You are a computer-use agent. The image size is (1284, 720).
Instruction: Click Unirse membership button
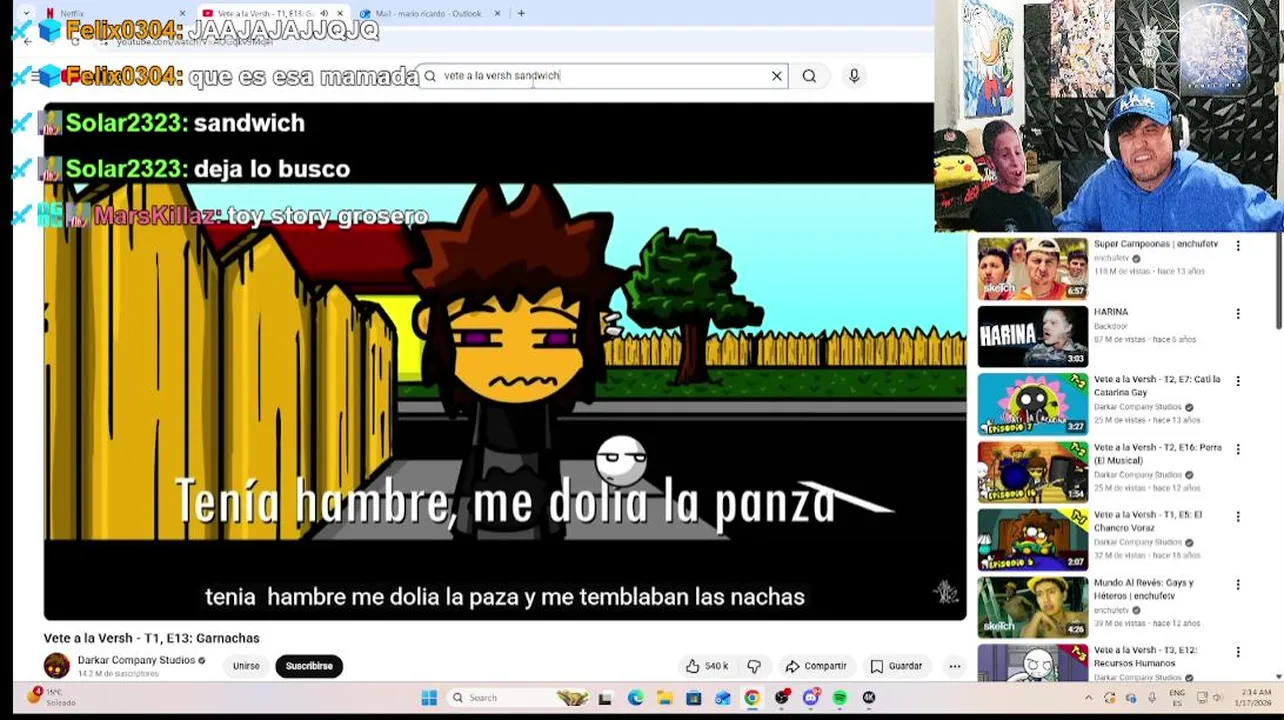pos(246,666)
